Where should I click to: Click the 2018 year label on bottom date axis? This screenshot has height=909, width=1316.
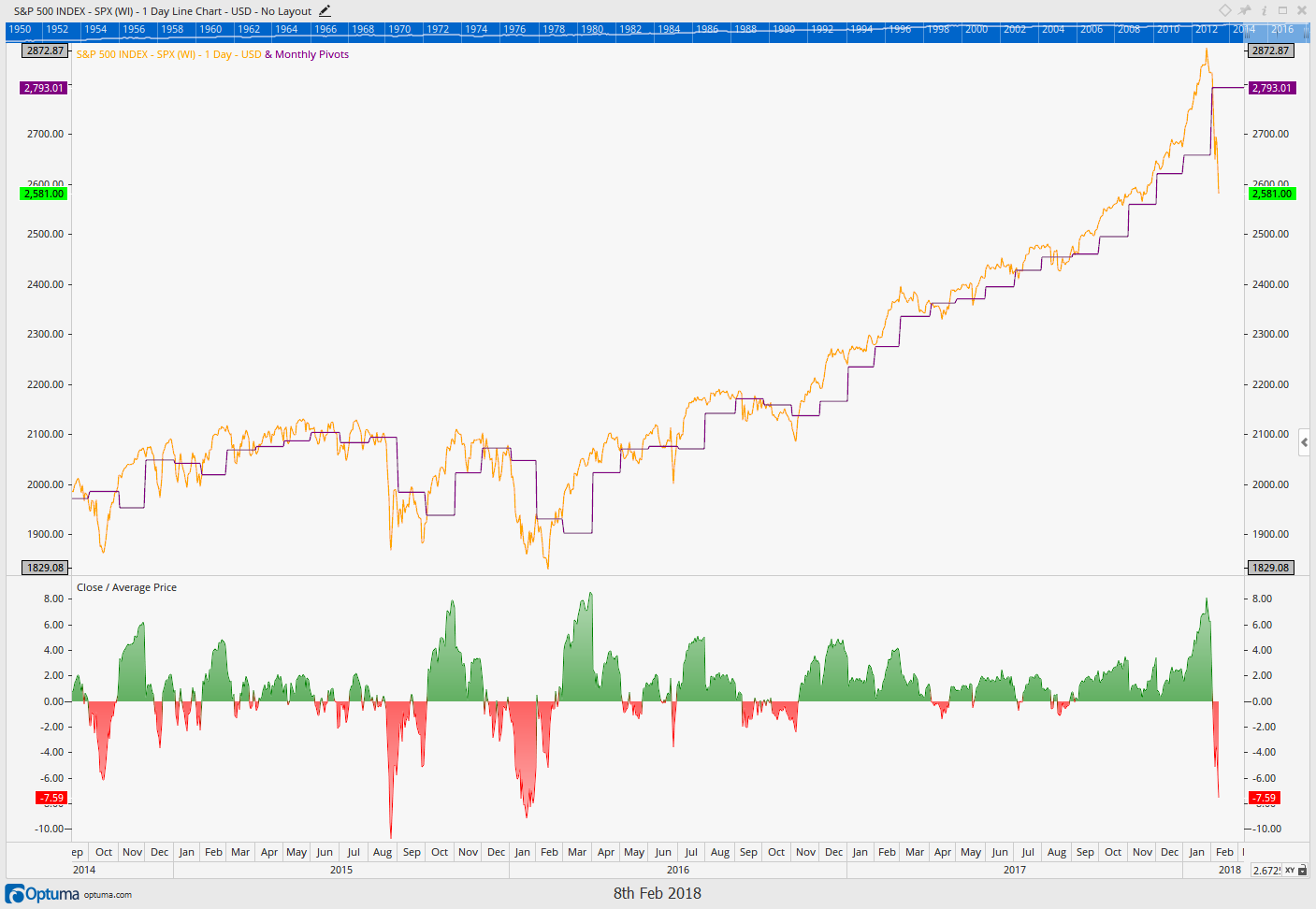[x=1230, y=870]
